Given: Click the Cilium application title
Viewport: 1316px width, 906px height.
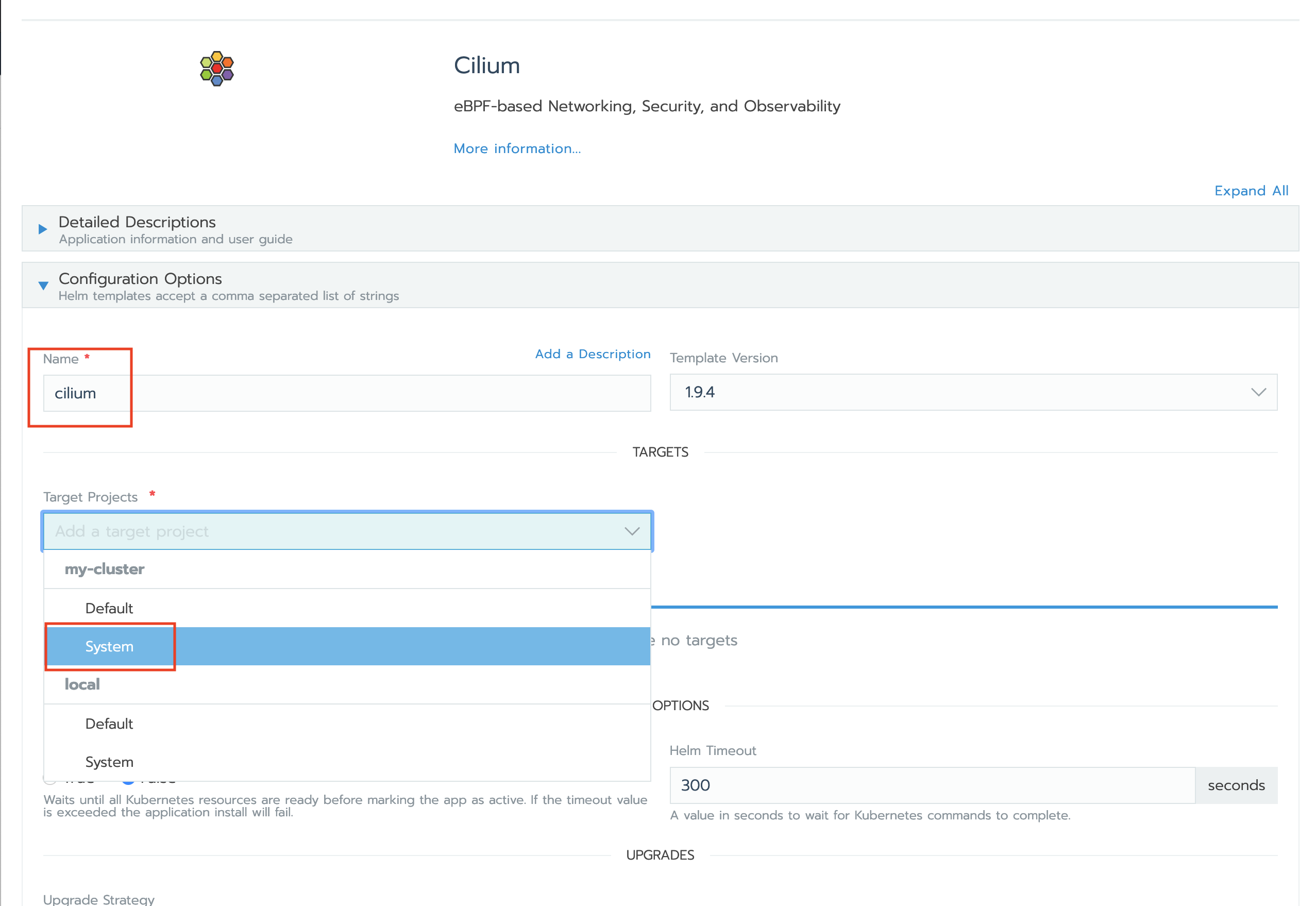Looking at the screenshot, I should click(486, 65).
